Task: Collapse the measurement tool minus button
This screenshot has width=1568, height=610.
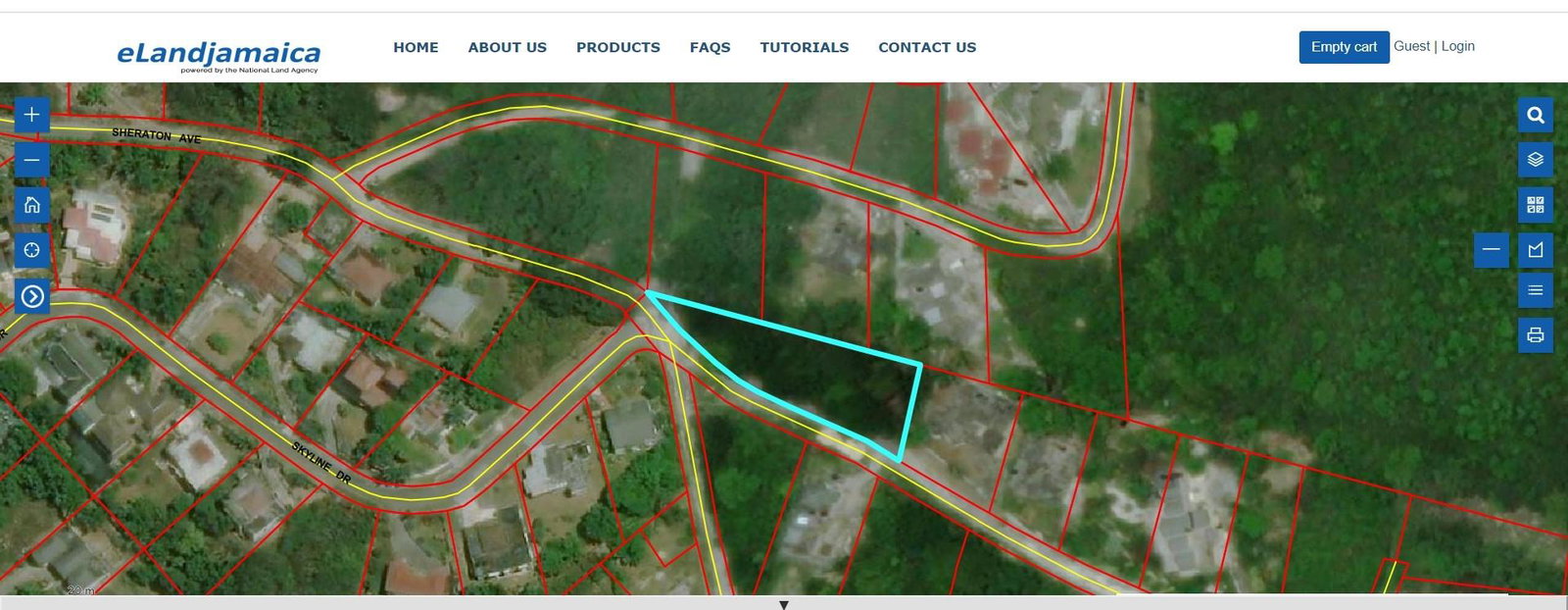Action: point(1491,250)
